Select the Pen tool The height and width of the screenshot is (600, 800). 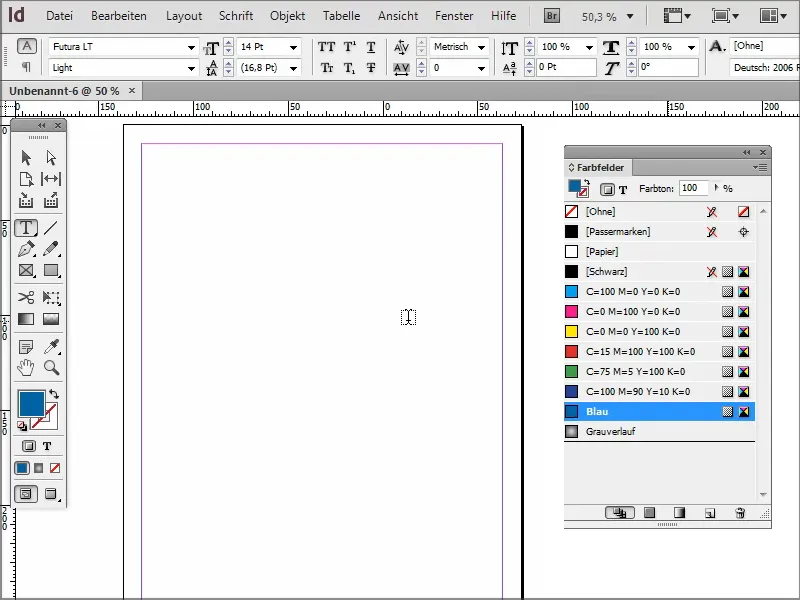(26, 249)
